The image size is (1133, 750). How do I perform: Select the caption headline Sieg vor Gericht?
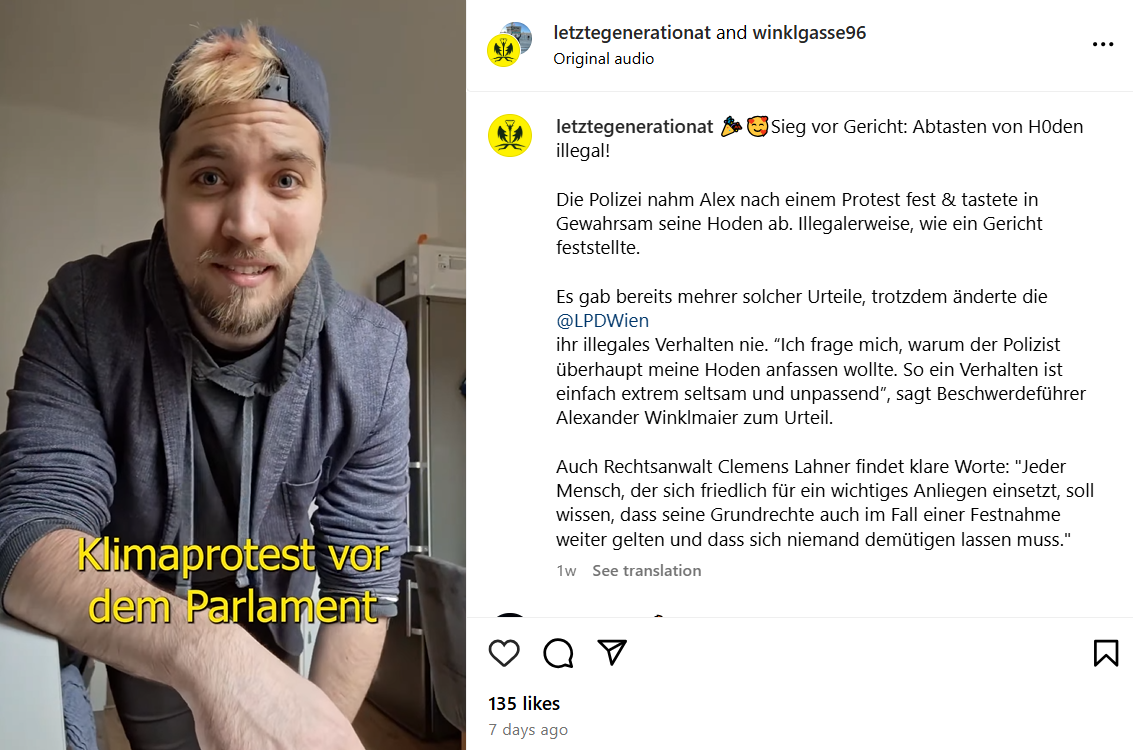click(838, 126)
